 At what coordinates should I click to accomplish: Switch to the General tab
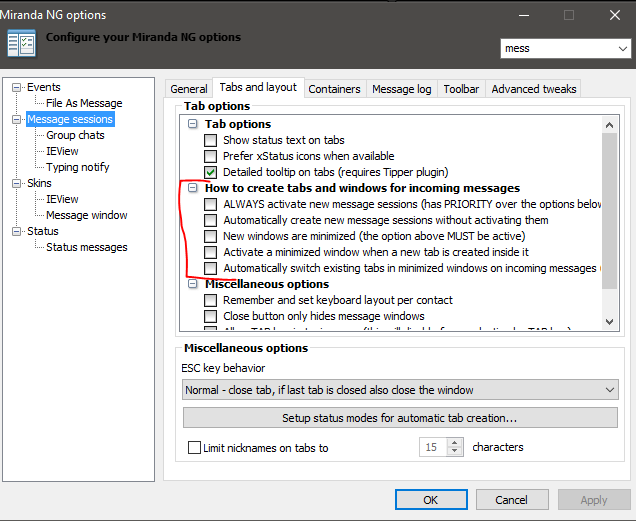tap(189, 89)
